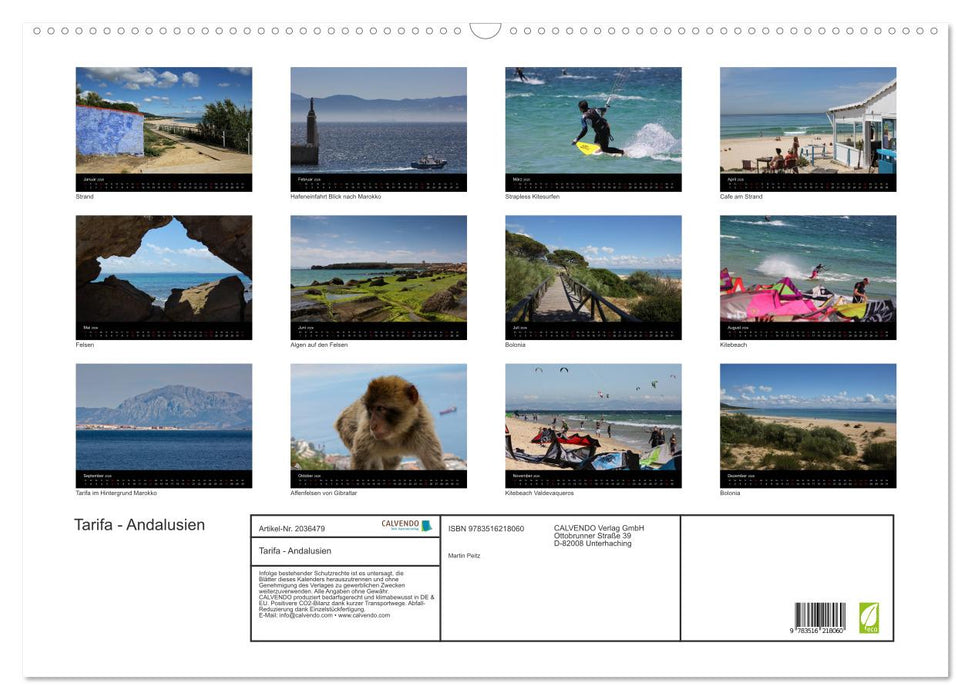971x700 pixels.
Task: Click the Bolonia boardwalk photo for Juli
Action: point(593,272)
